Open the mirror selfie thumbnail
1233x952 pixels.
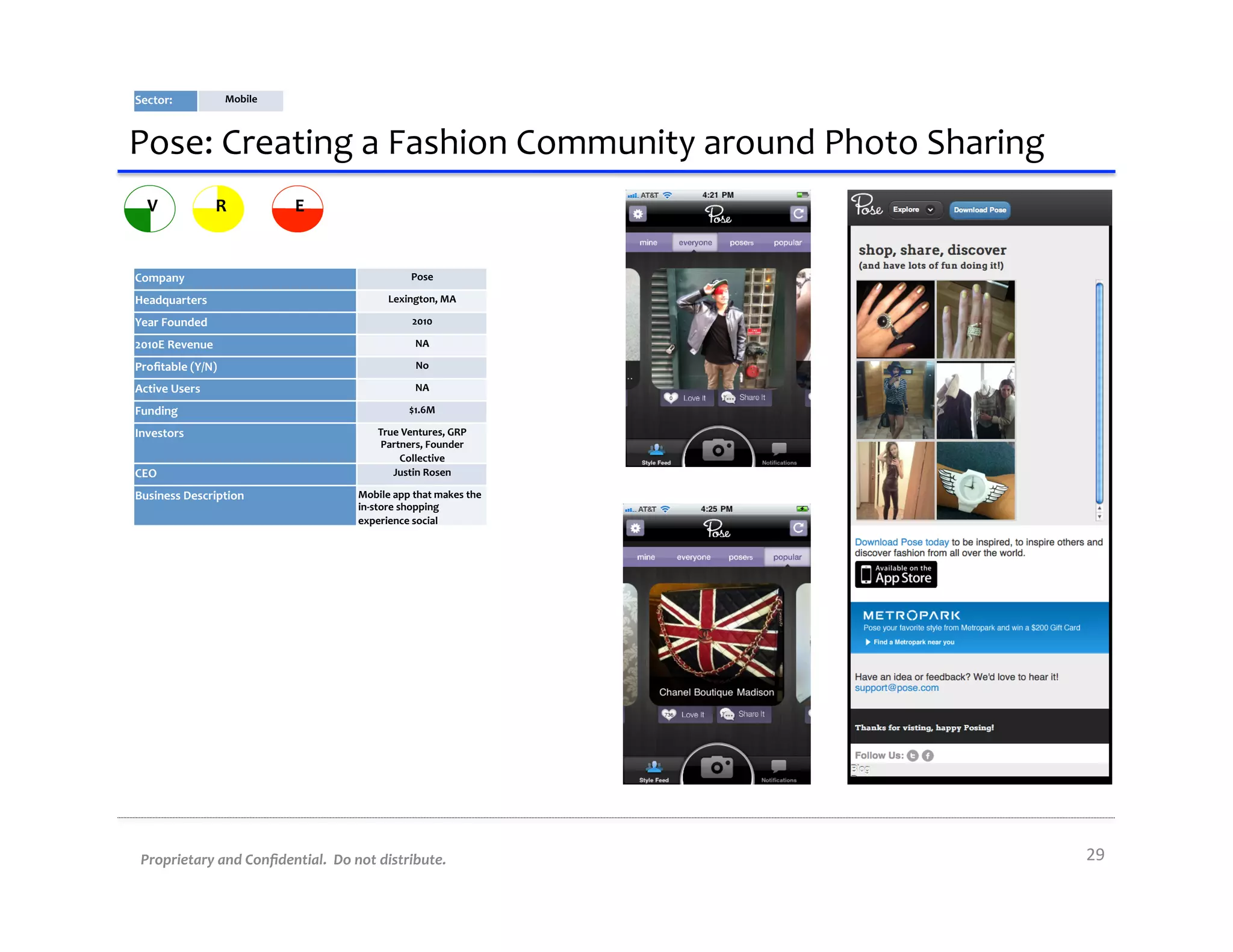895,481
